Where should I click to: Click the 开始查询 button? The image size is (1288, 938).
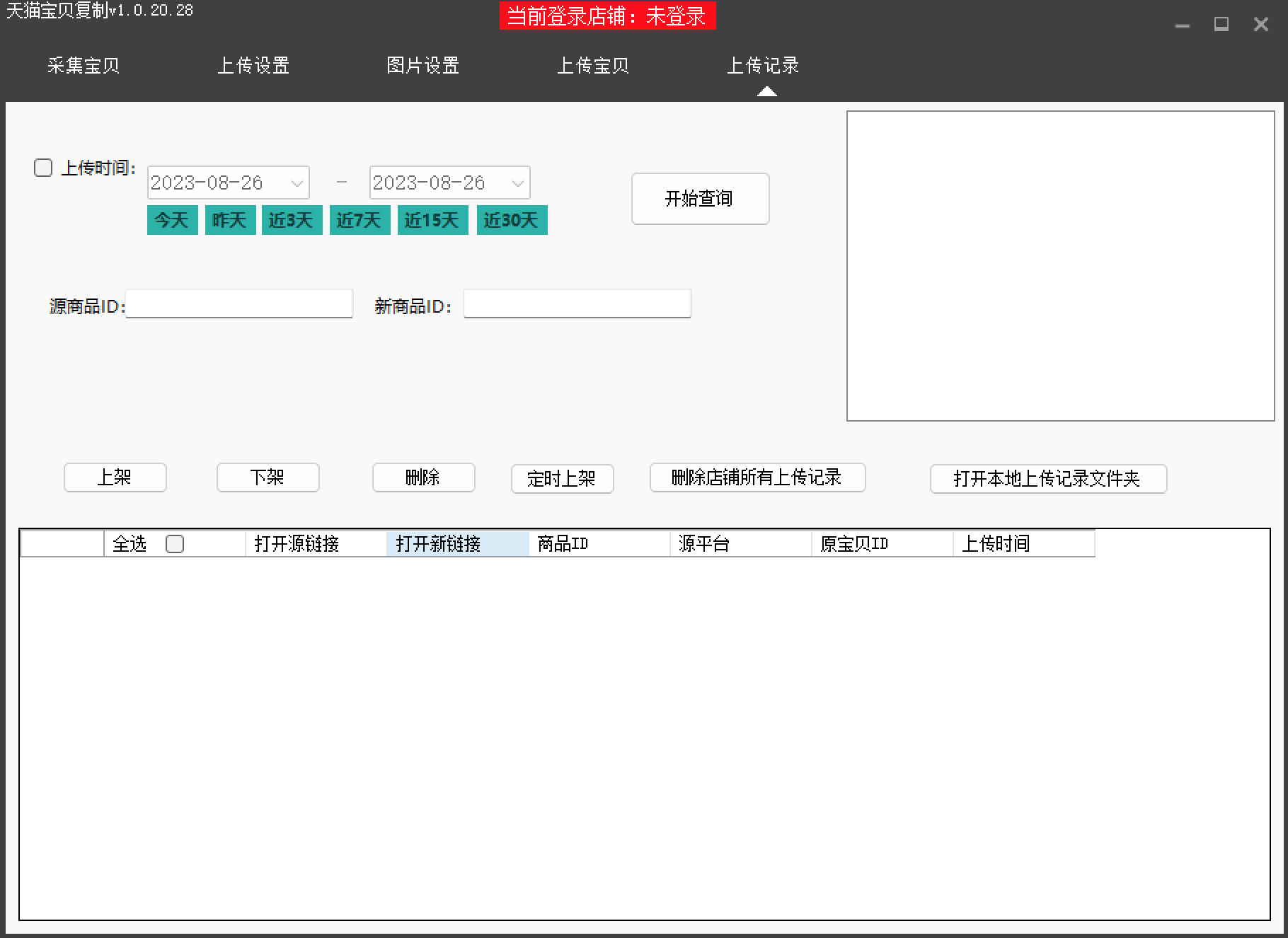coord(700,199)
